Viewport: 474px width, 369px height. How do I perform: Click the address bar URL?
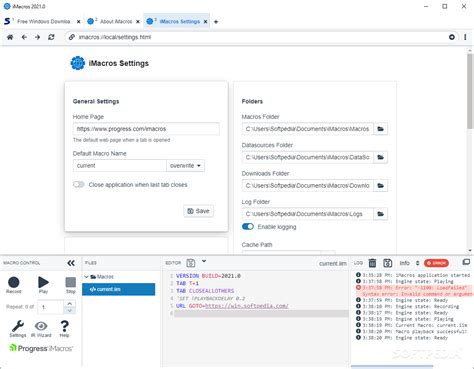pyautogui.click(x=115, y=37)
